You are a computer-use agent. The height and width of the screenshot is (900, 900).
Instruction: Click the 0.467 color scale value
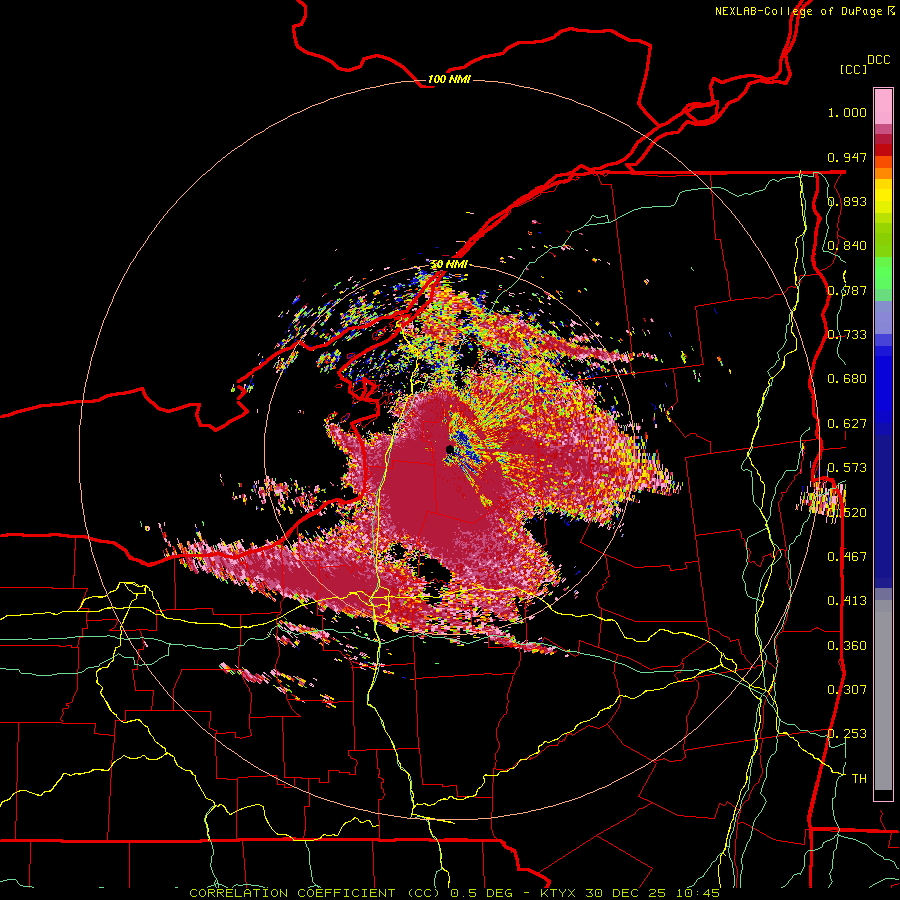tap(847, 557)
